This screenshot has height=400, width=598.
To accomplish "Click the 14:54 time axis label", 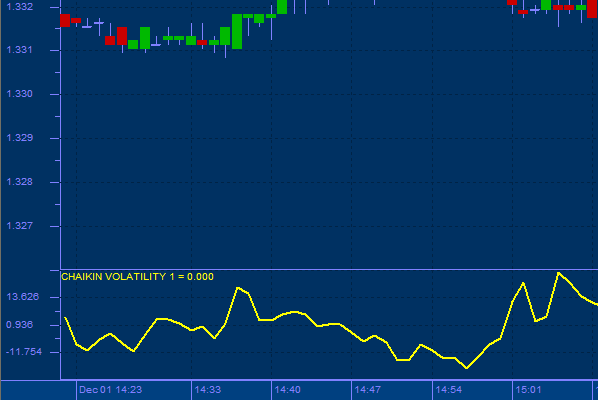I will tap(448, 390).
